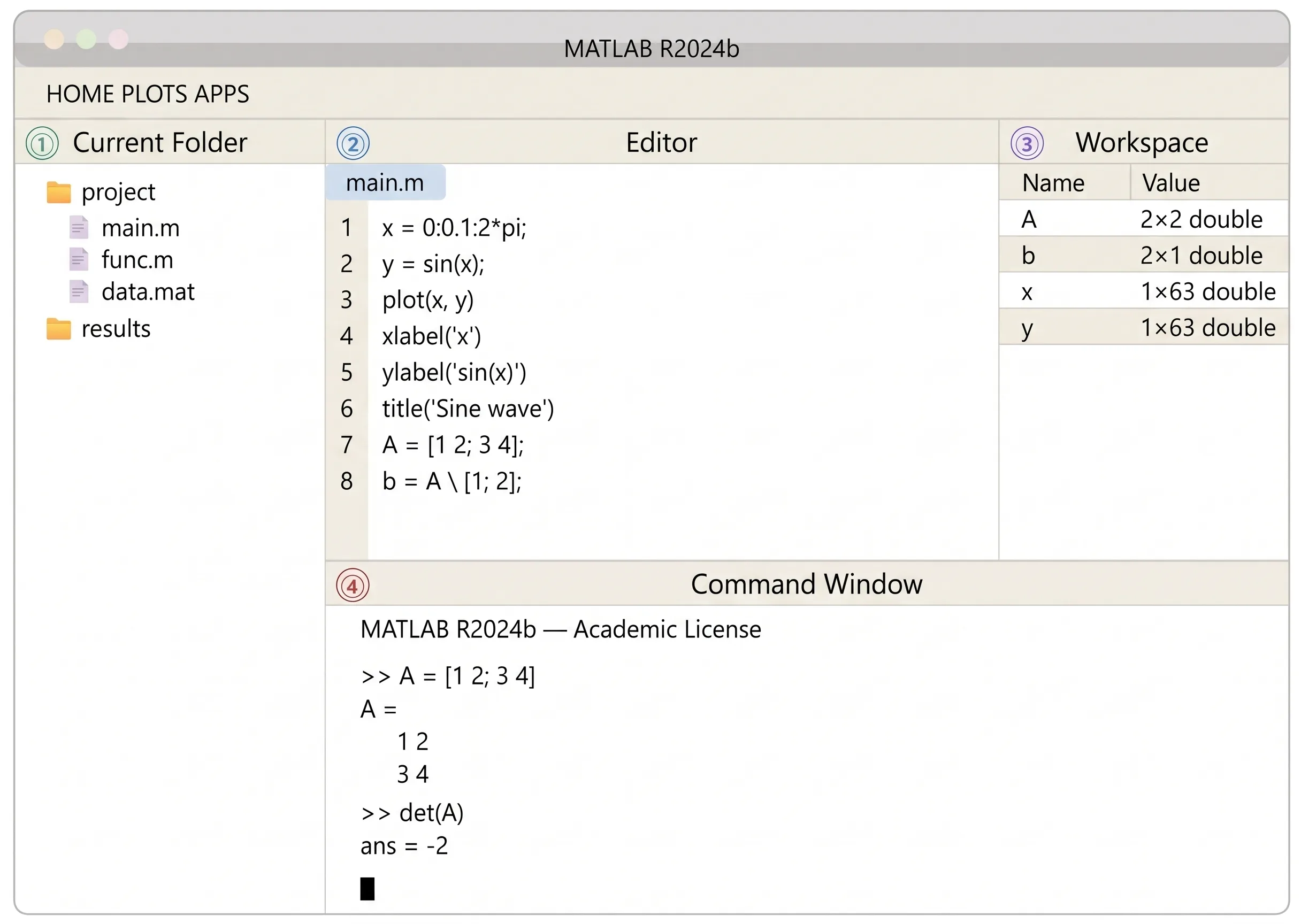Switch to the PLOTS ribbon tab
The height and width of the screenshot is (924, 1301).
tap(155, 94)
